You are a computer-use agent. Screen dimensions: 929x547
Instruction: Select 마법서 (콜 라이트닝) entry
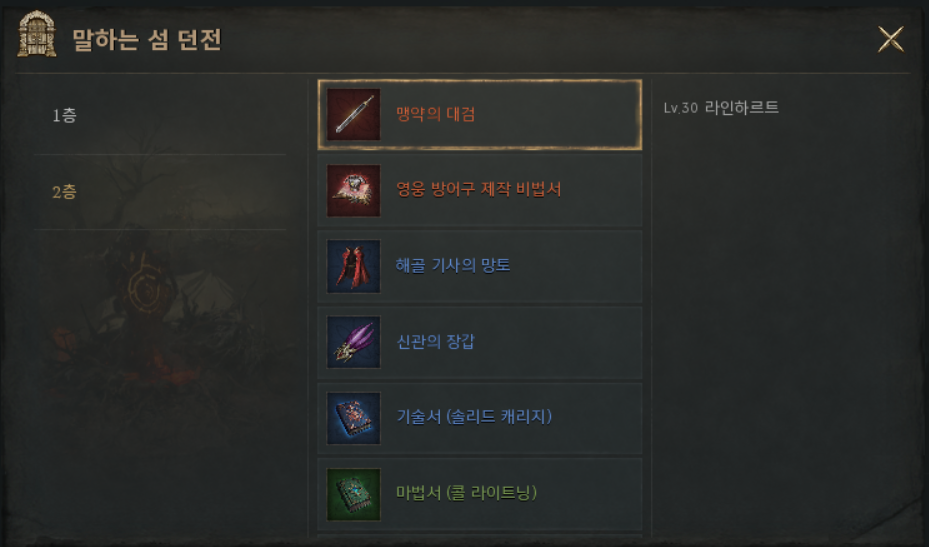tap(480, 494)
